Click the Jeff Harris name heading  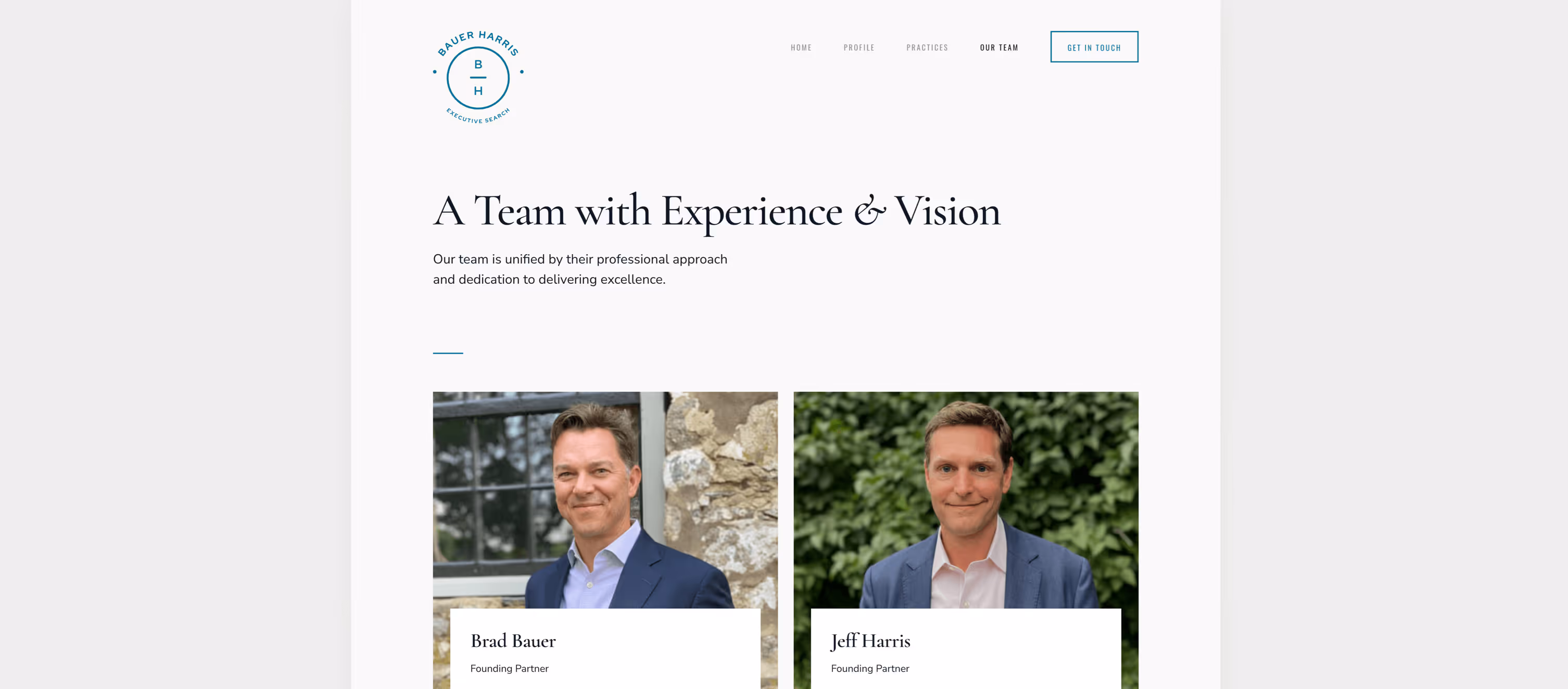[870, 641]
